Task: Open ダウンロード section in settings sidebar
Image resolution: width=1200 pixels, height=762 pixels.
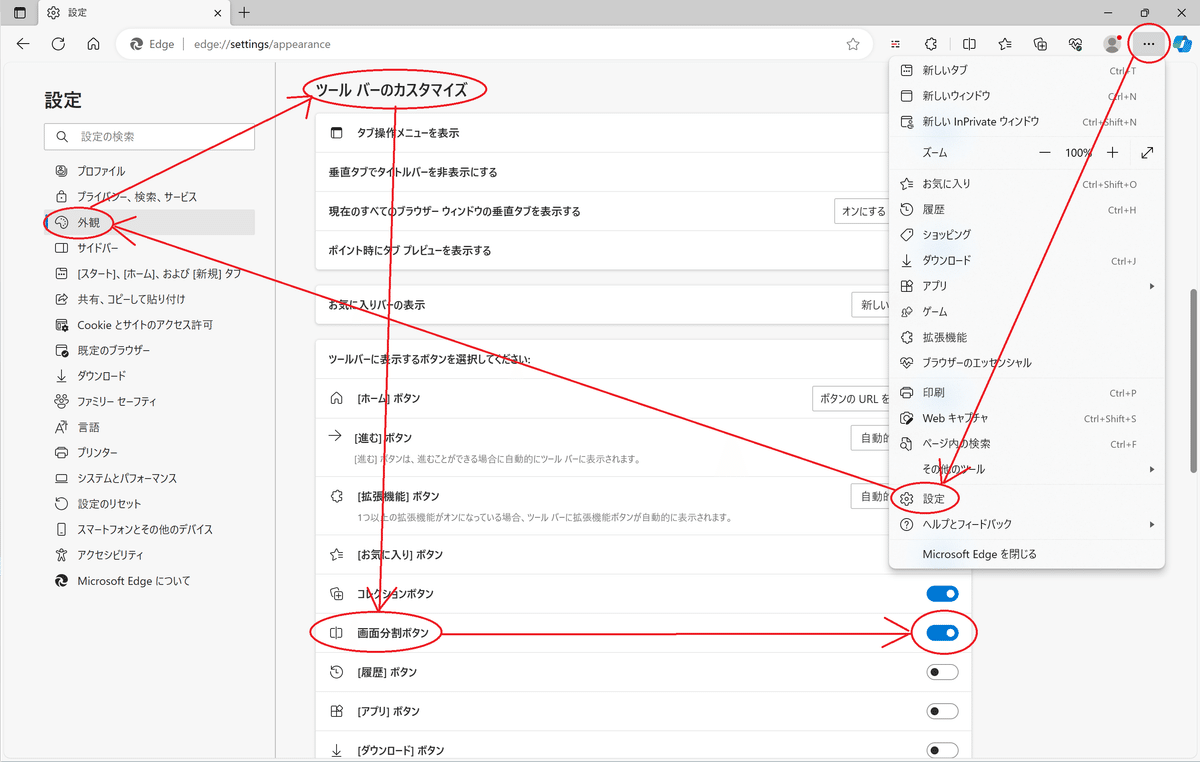Action: (x=150, y=376)
